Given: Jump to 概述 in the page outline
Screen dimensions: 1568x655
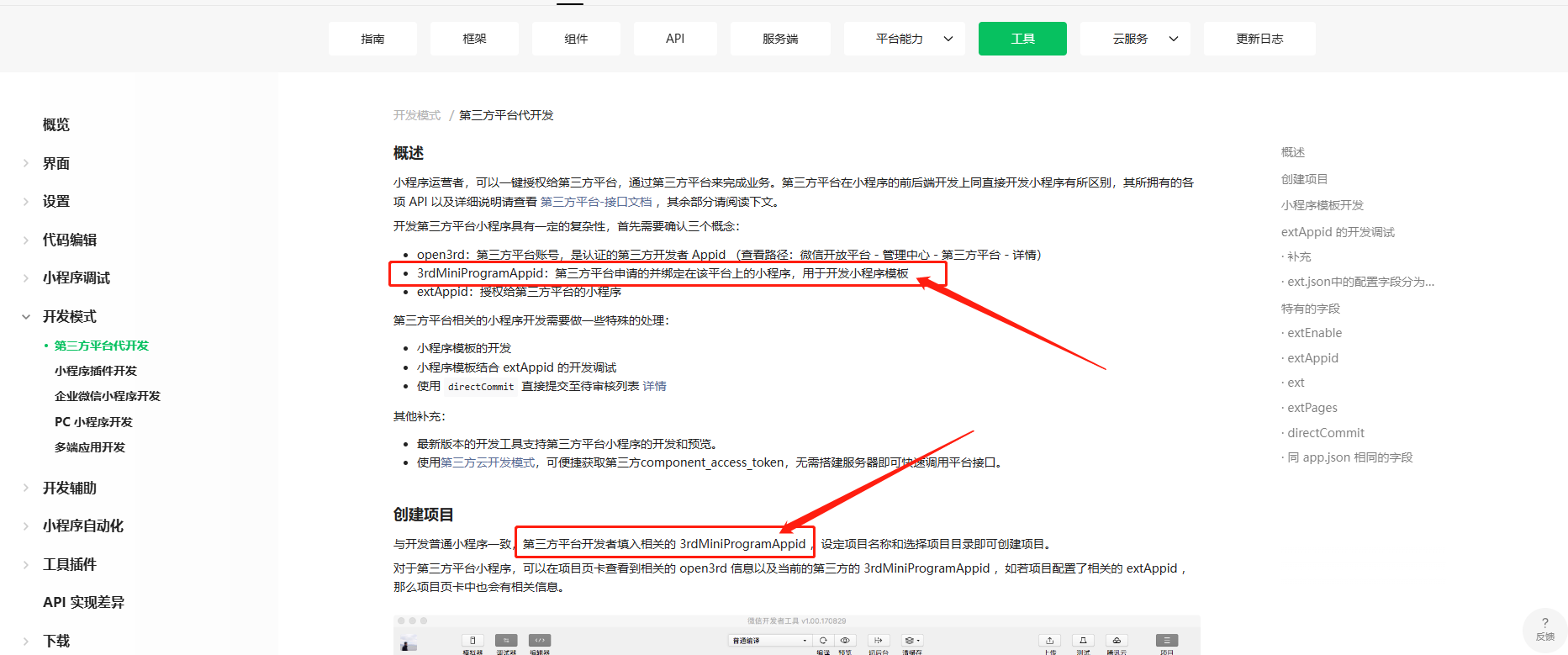Looking at the screenshot, I should [1293, 152].
